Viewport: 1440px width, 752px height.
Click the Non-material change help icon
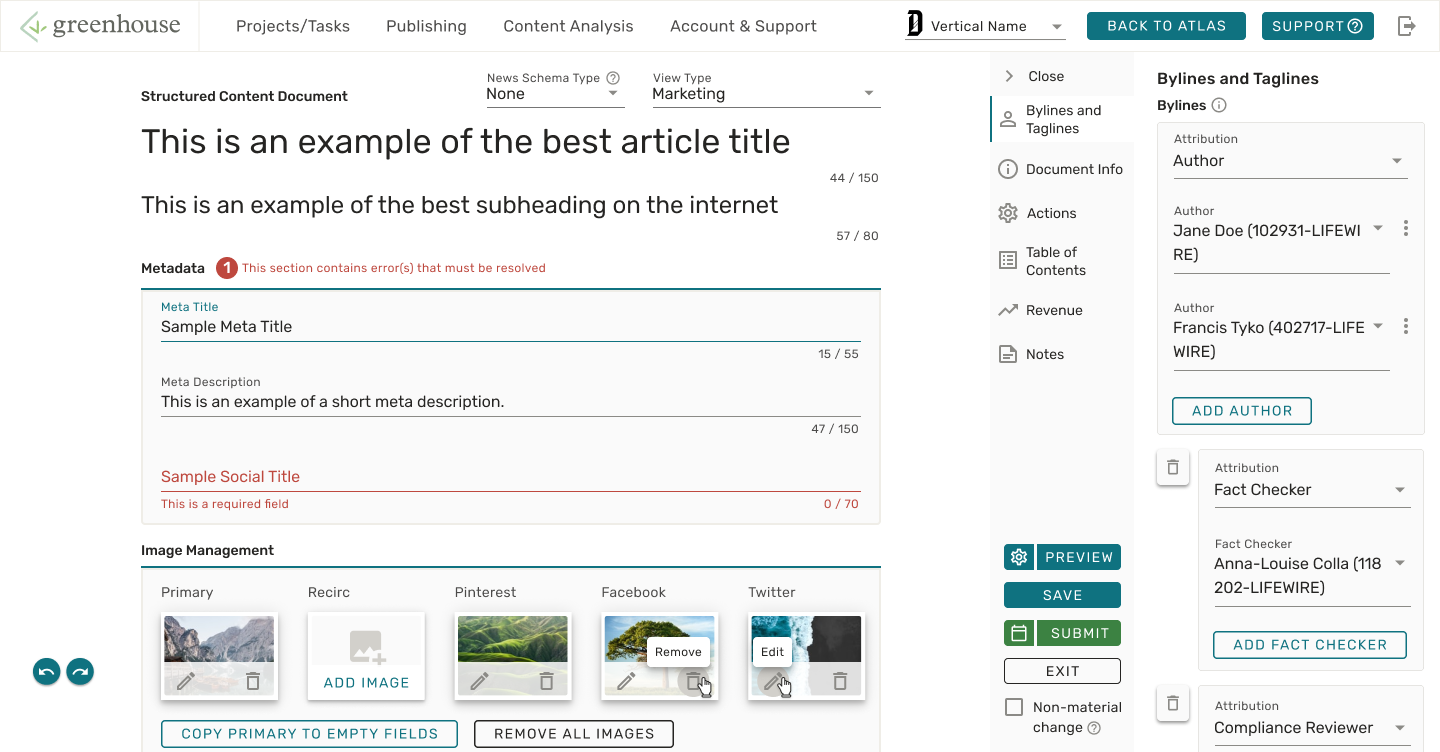[1094, 728]
